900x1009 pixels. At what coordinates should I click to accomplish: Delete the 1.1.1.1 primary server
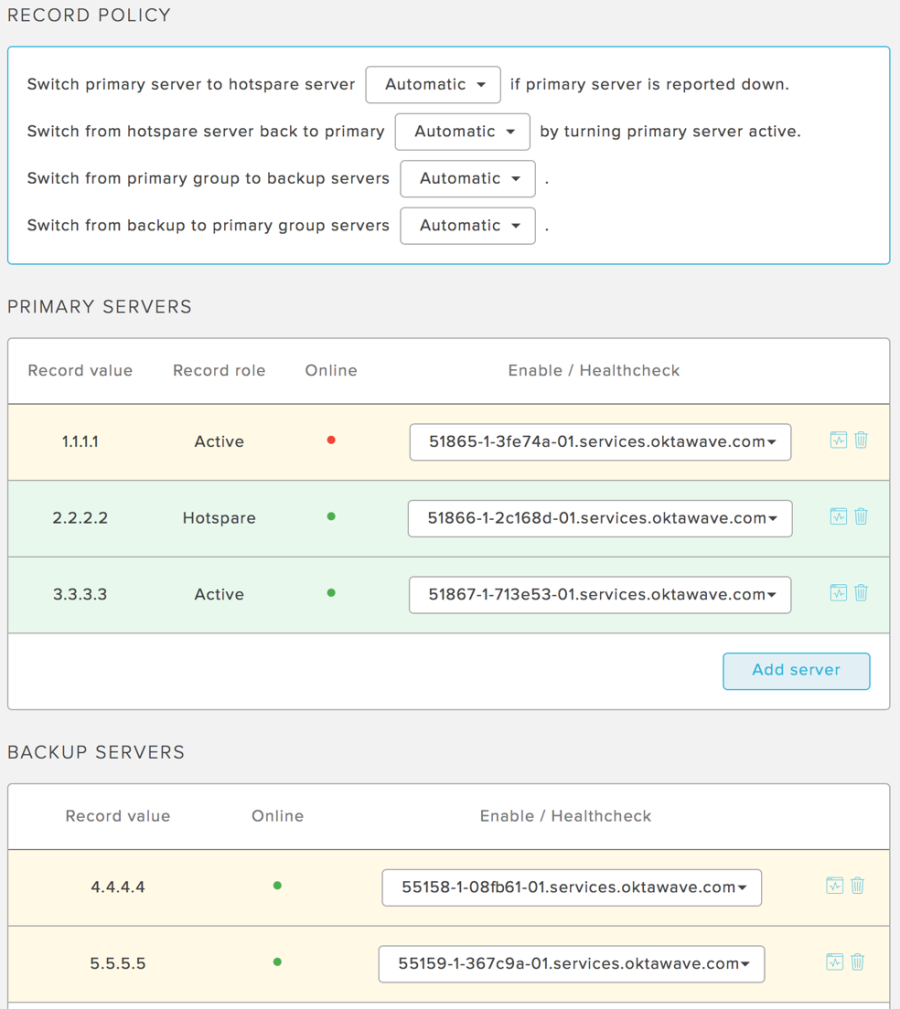(x=861, y=440)
